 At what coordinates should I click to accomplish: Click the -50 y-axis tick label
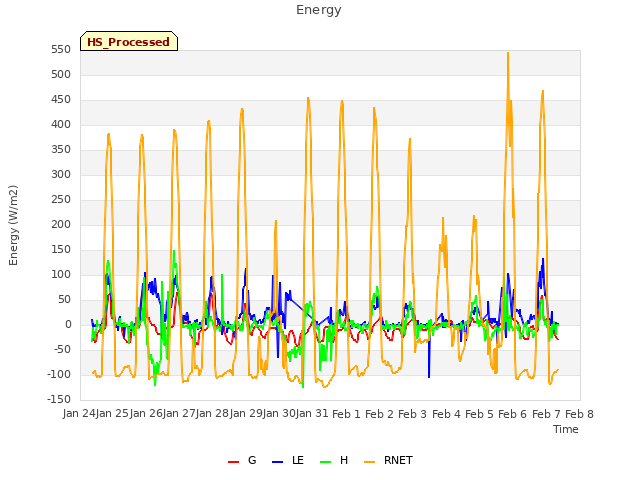point(62,349)
